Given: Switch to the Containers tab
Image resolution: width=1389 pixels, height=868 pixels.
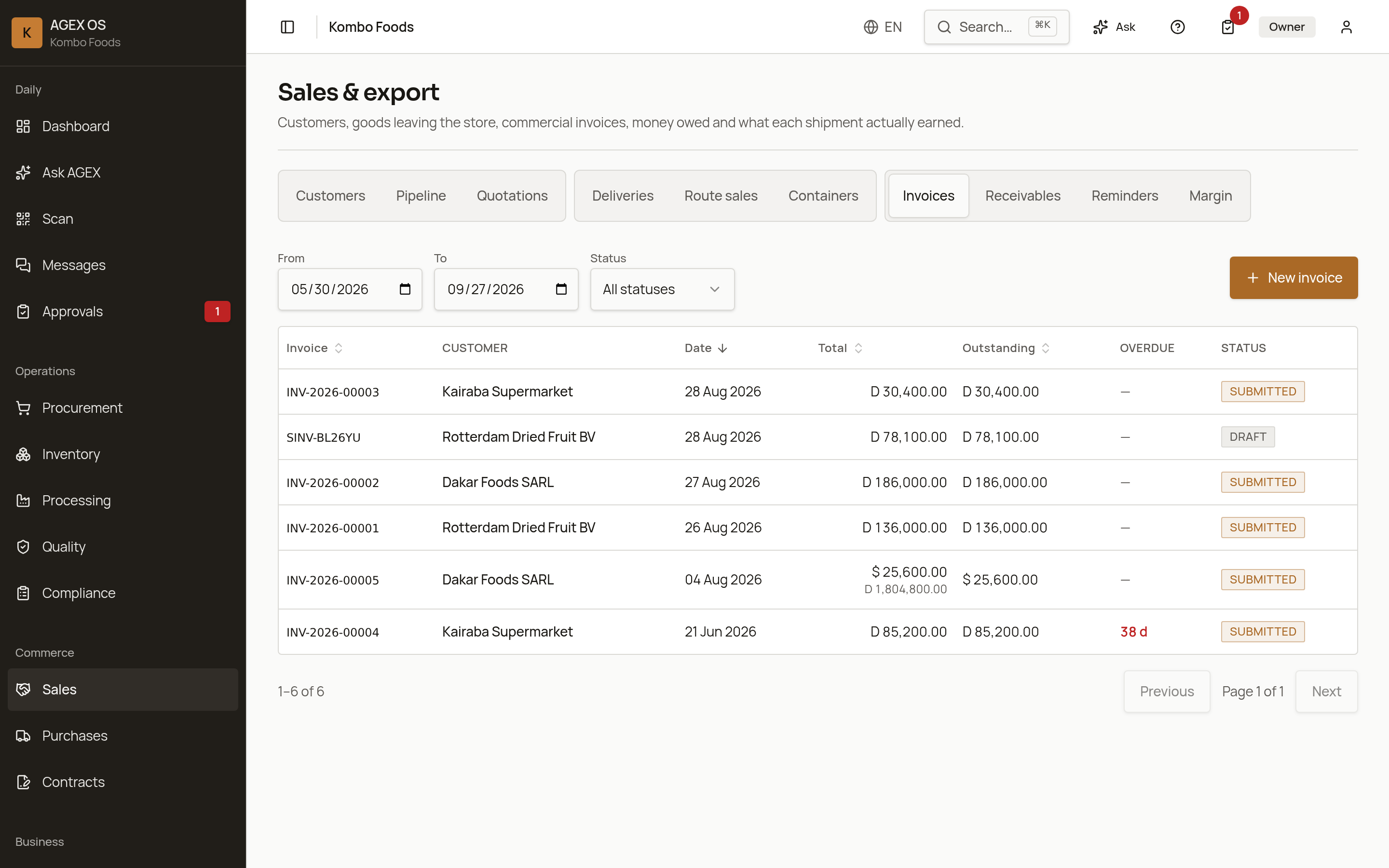Looking at the screenshot, I should (x=823, y=196).
